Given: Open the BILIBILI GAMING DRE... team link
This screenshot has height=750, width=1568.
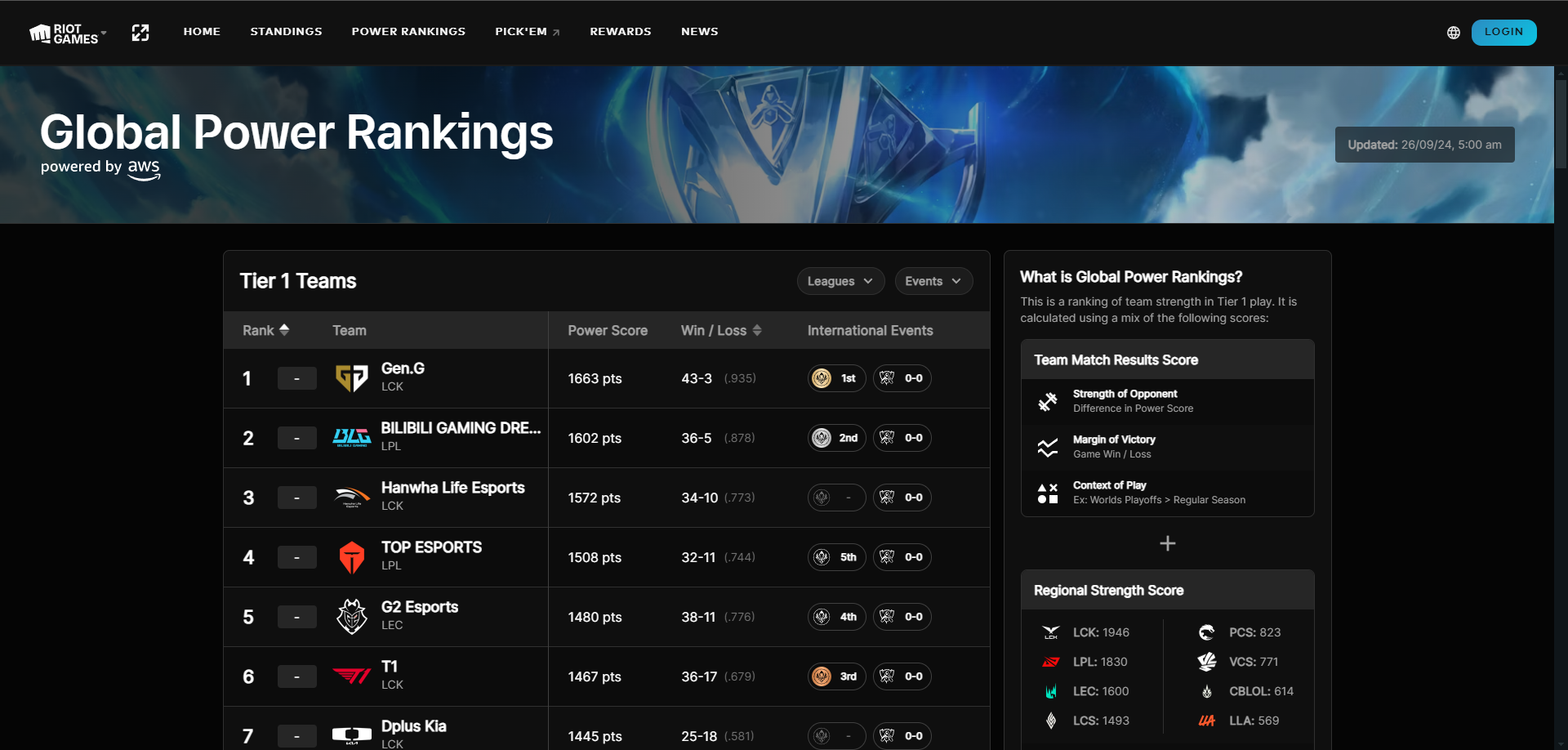Looking at the screenshot, I should 461,428.
